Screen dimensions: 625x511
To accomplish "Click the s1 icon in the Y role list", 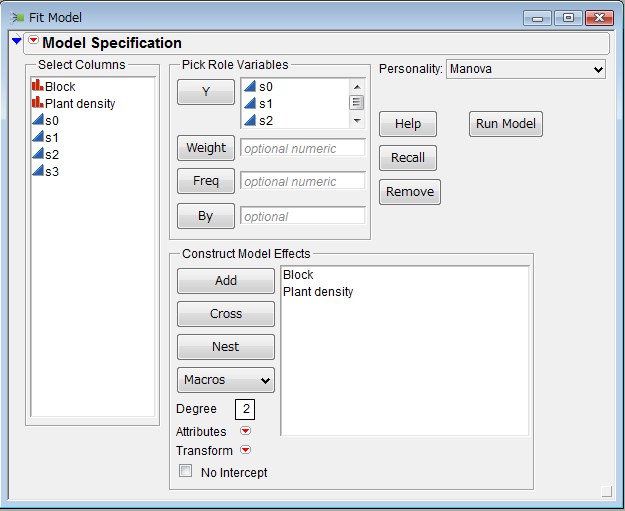I will (250, 103).
